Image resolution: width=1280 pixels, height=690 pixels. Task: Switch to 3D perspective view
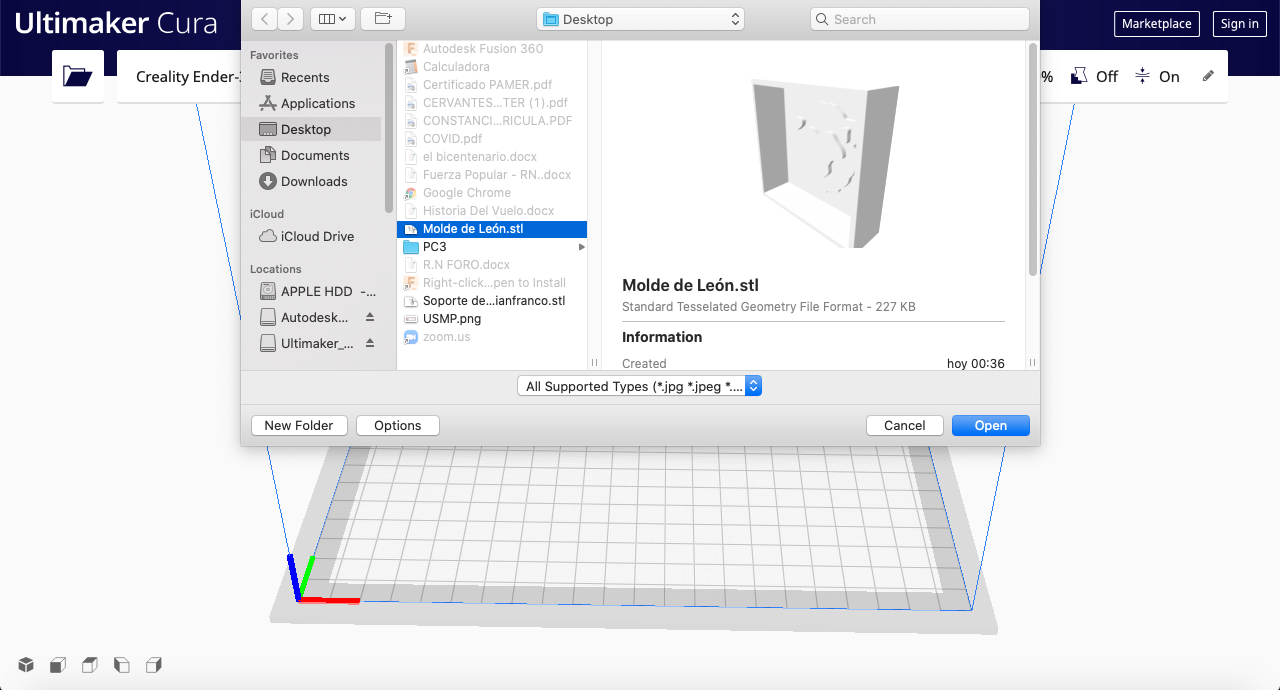(x=26, y=665)
